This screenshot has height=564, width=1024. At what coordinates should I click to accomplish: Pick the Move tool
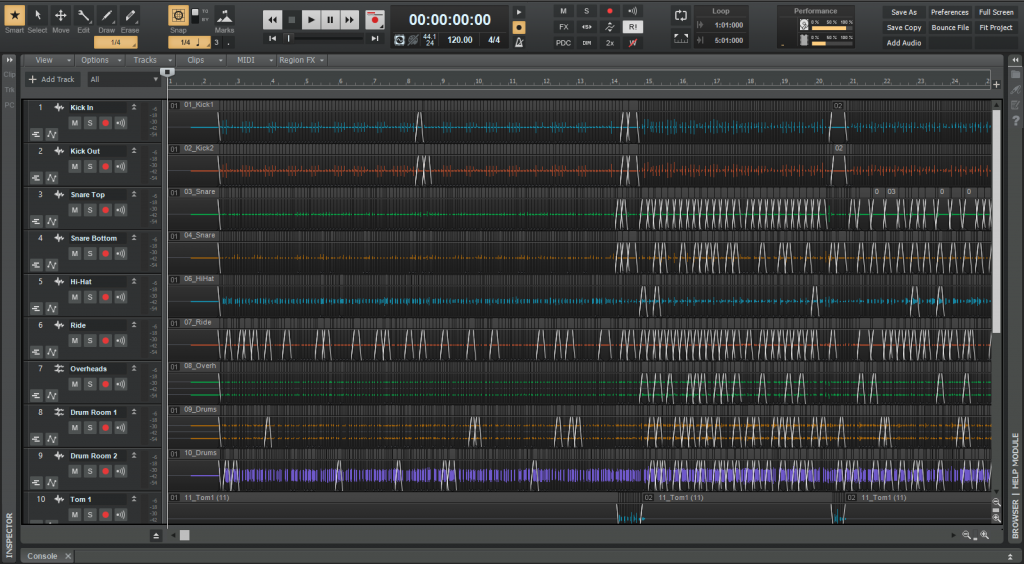(x=61, y=16)
